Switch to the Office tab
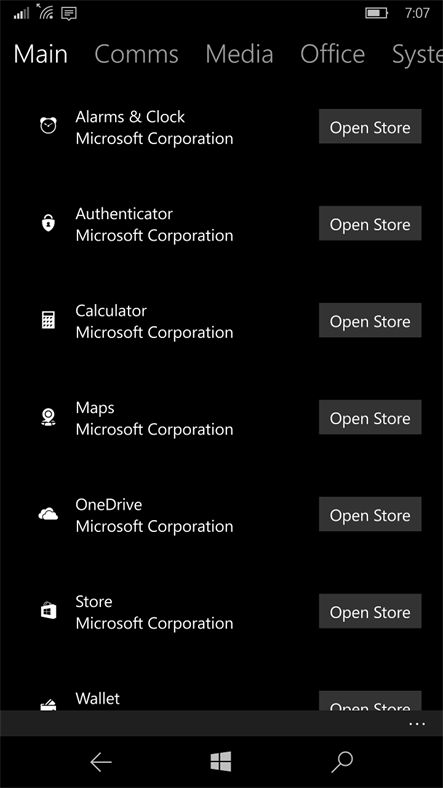This screenshot has height=788, width=443. 333,54
